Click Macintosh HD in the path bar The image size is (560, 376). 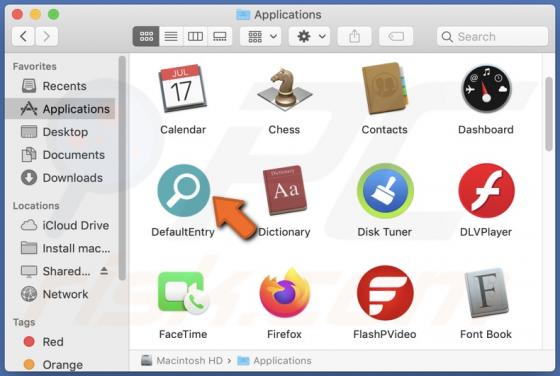click(x=181, y=361)
